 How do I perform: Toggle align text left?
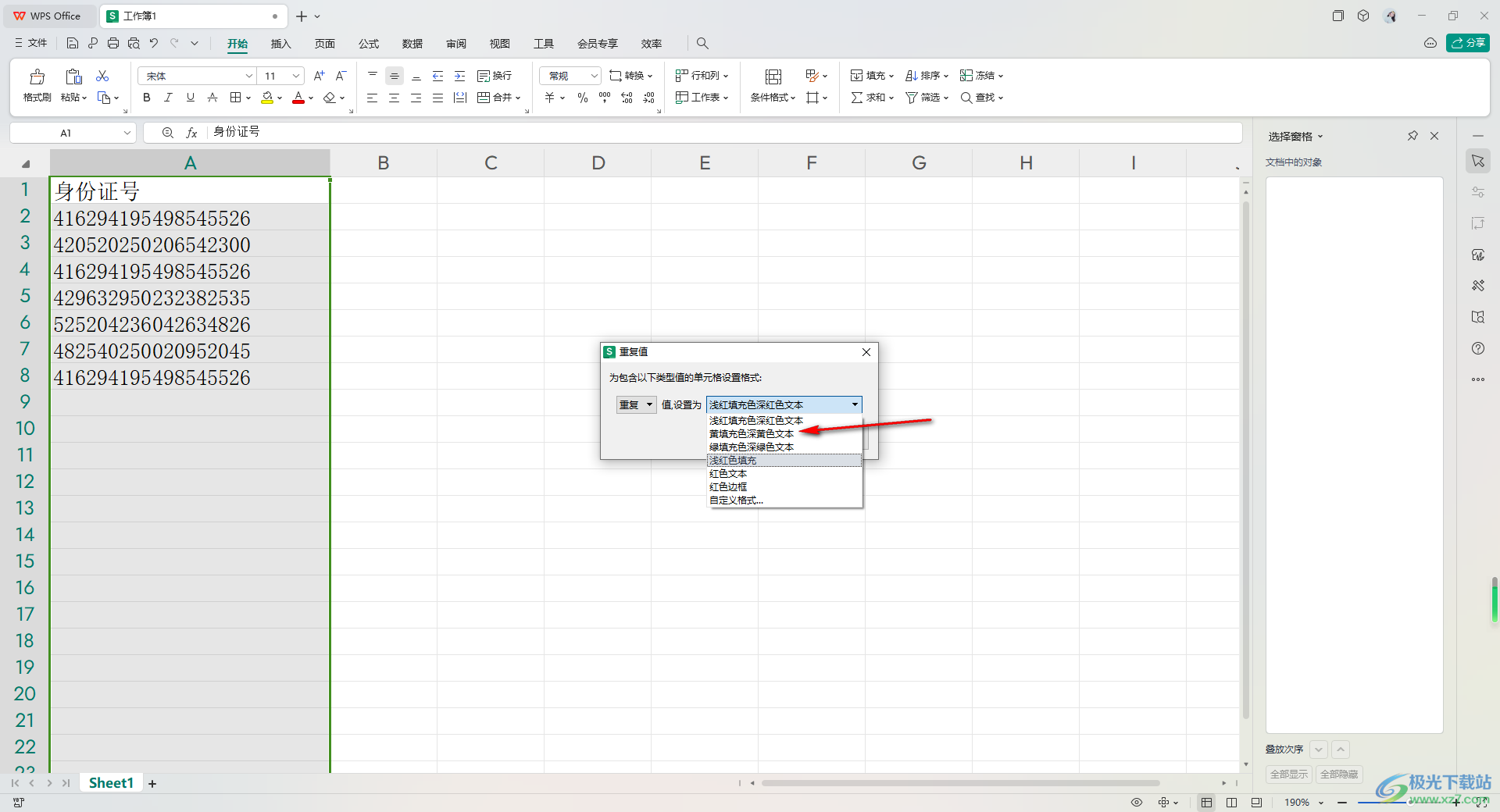click(373, 98)
